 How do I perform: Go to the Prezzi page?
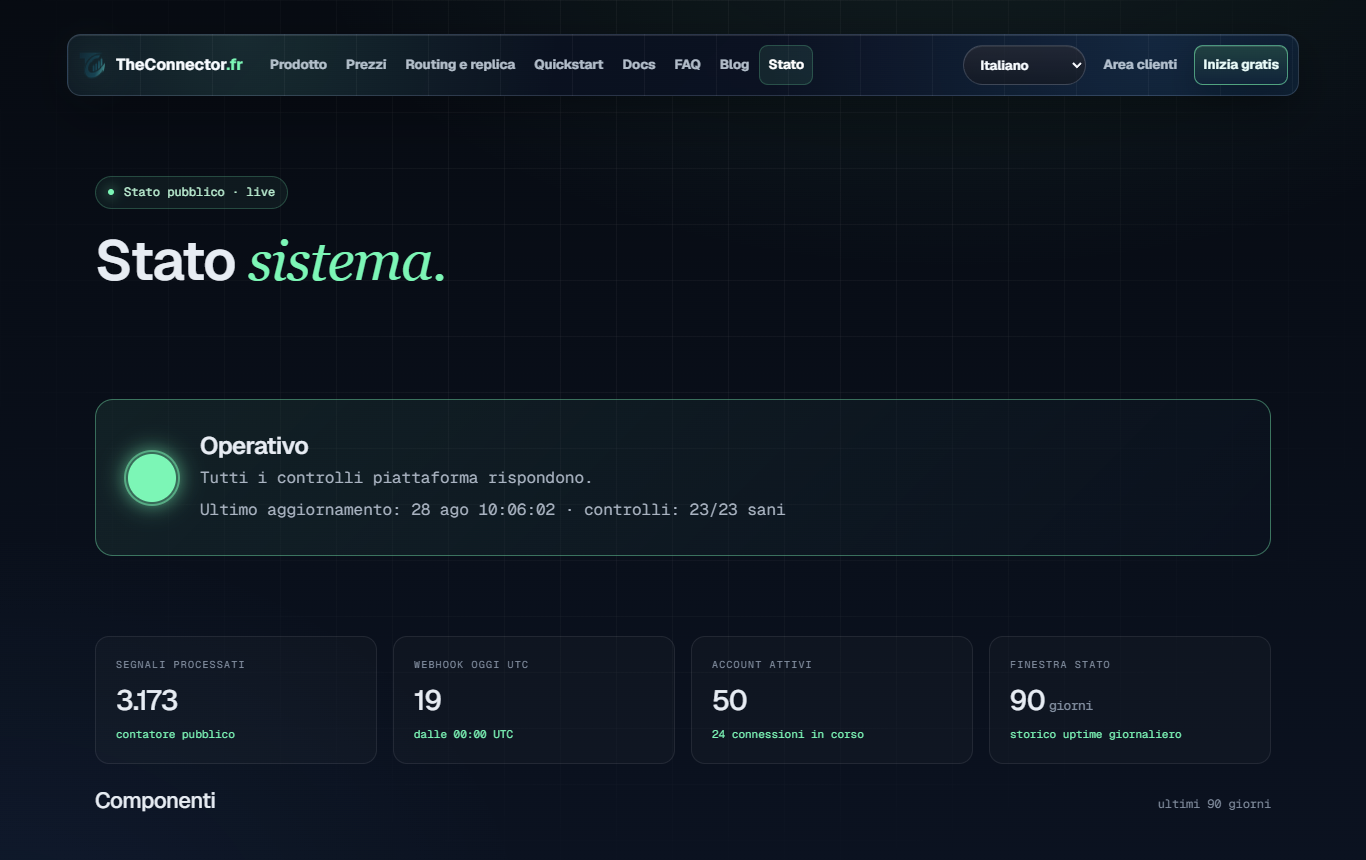[366, 65]
